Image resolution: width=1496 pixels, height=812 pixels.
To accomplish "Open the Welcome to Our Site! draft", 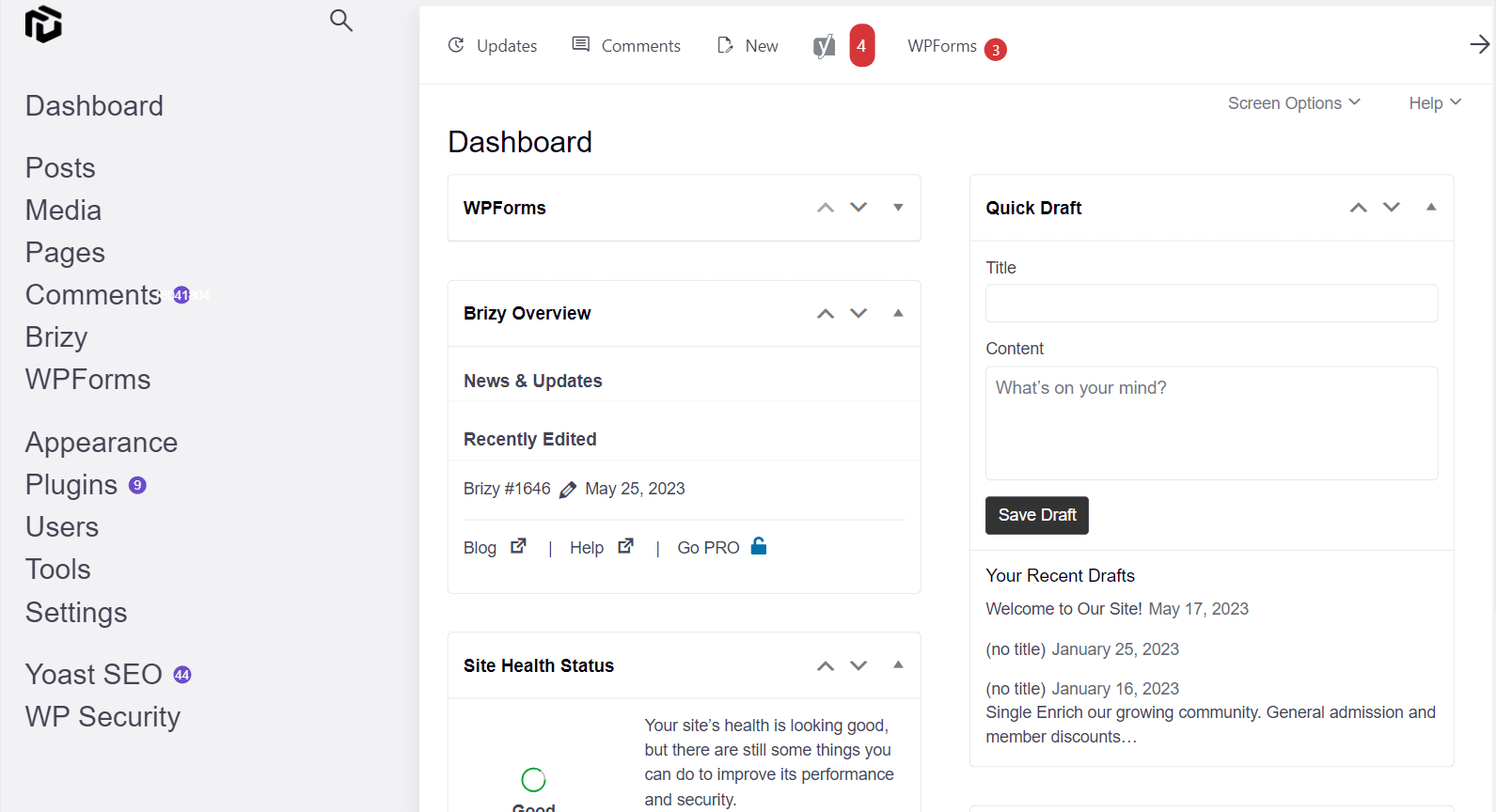I will coord(1063,609).
